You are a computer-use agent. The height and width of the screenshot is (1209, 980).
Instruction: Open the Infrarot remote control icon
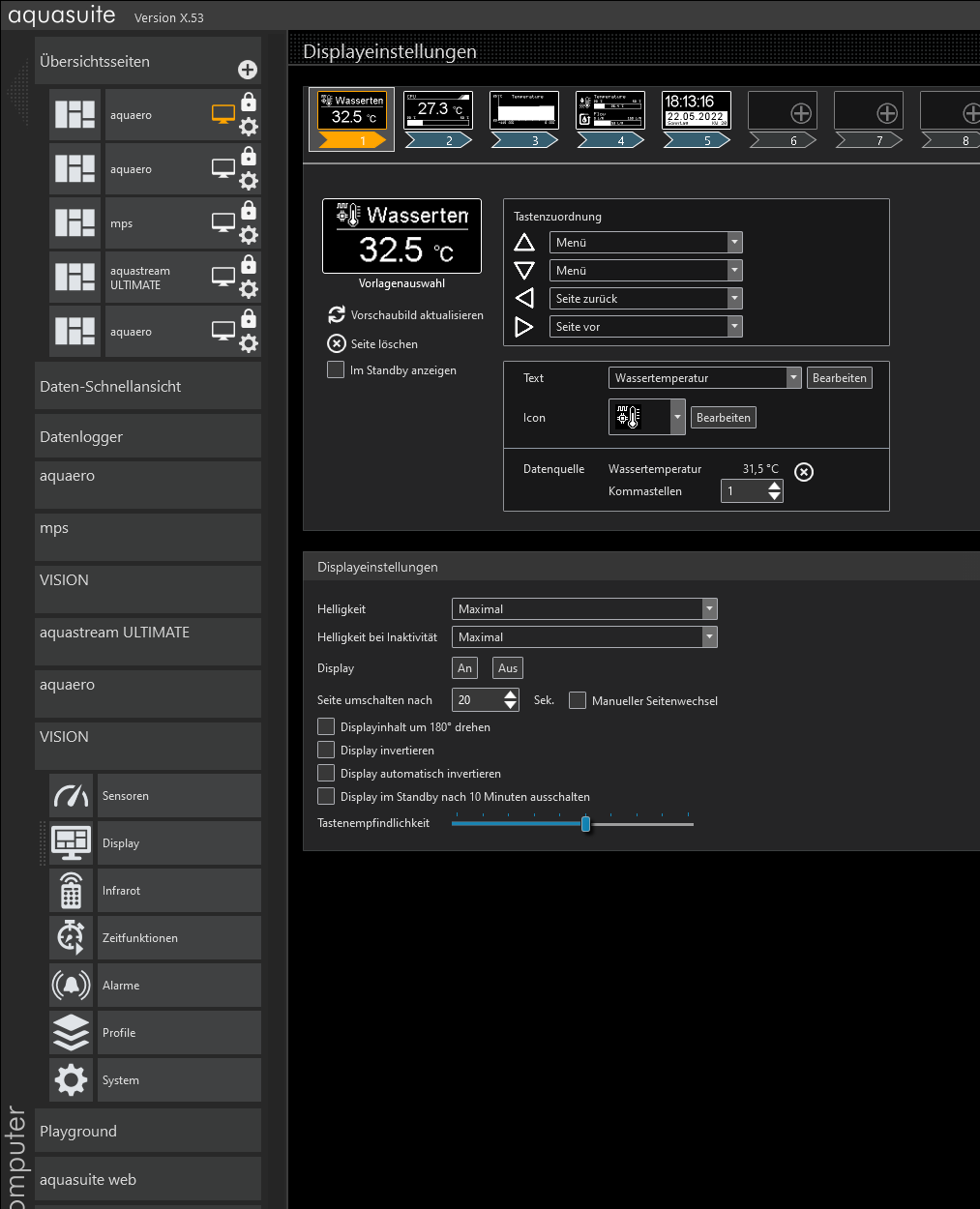click(x=72, y=891)
